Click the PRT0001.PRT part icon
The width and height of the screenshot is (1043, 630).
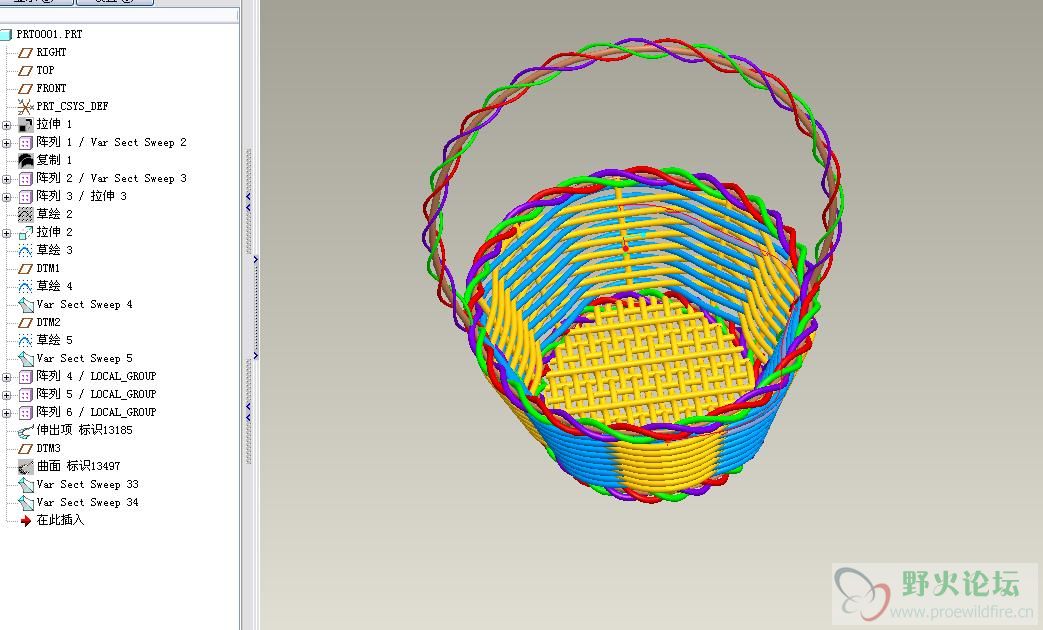[6, 34]
